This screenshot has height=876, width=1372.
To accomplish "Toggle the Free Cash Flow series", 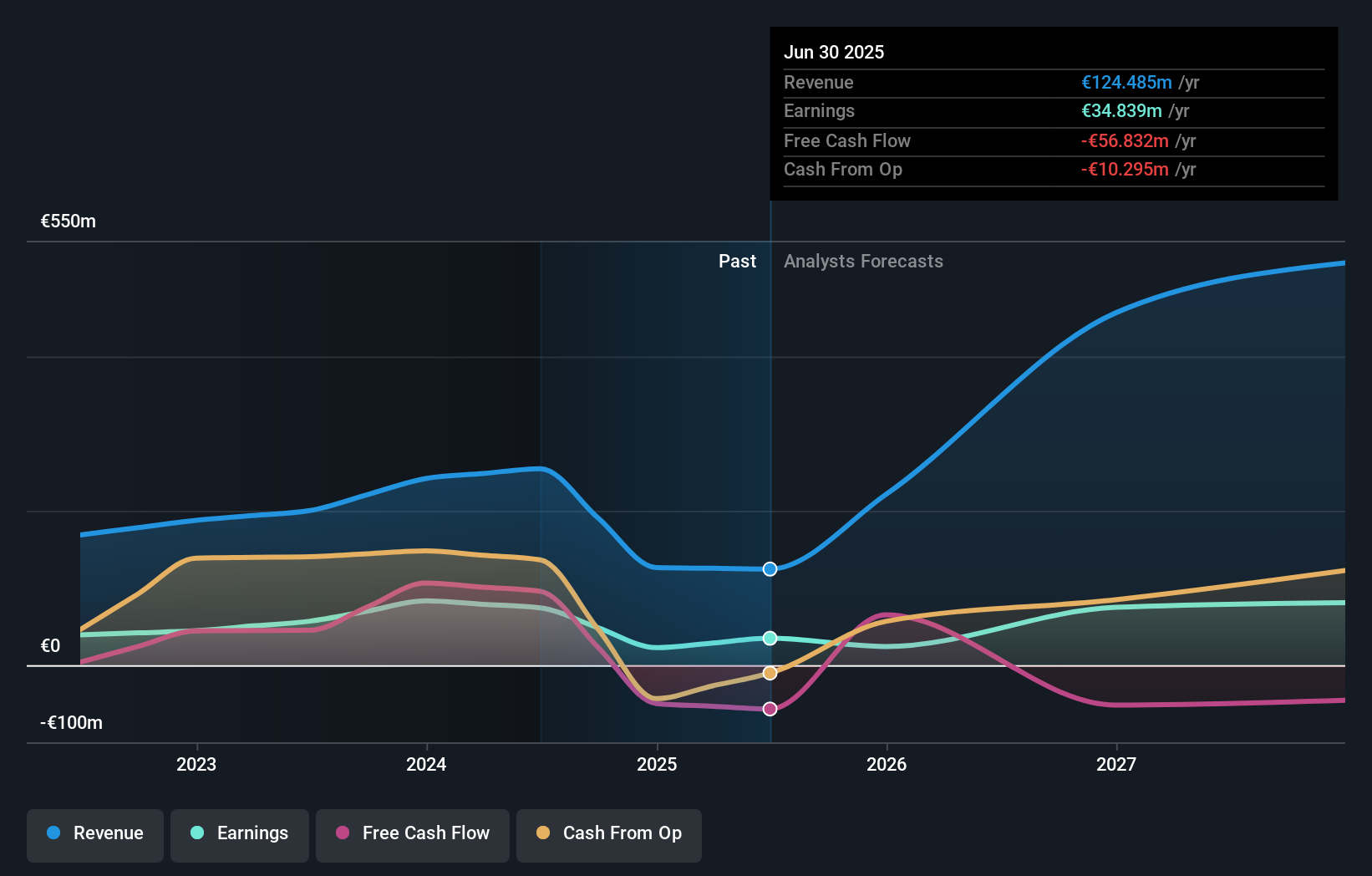I will [413, 833].
